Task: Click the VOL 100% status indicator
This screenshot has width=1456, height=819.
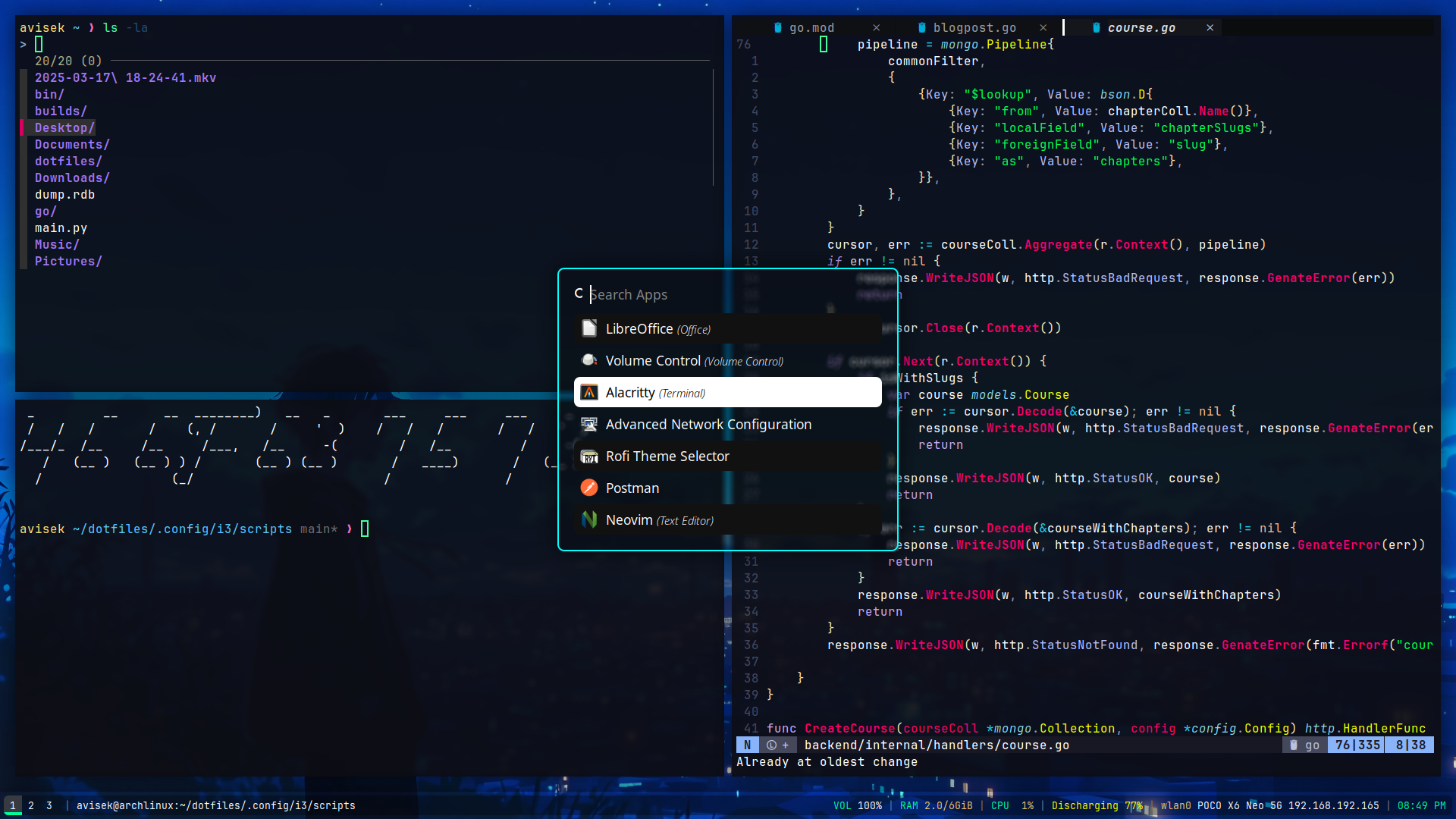Action: tap(858, 805)
